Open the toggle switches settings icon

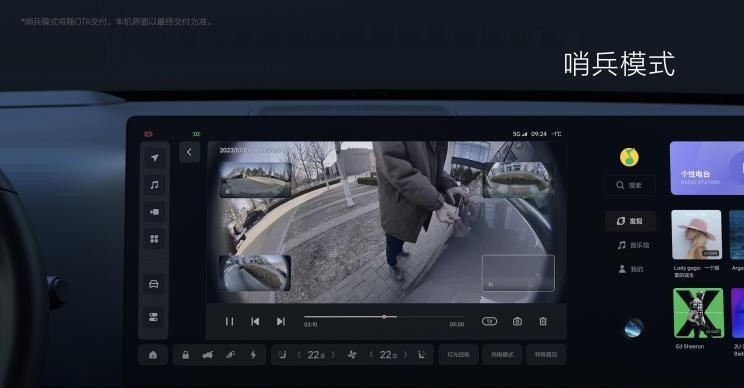[154, 317]
